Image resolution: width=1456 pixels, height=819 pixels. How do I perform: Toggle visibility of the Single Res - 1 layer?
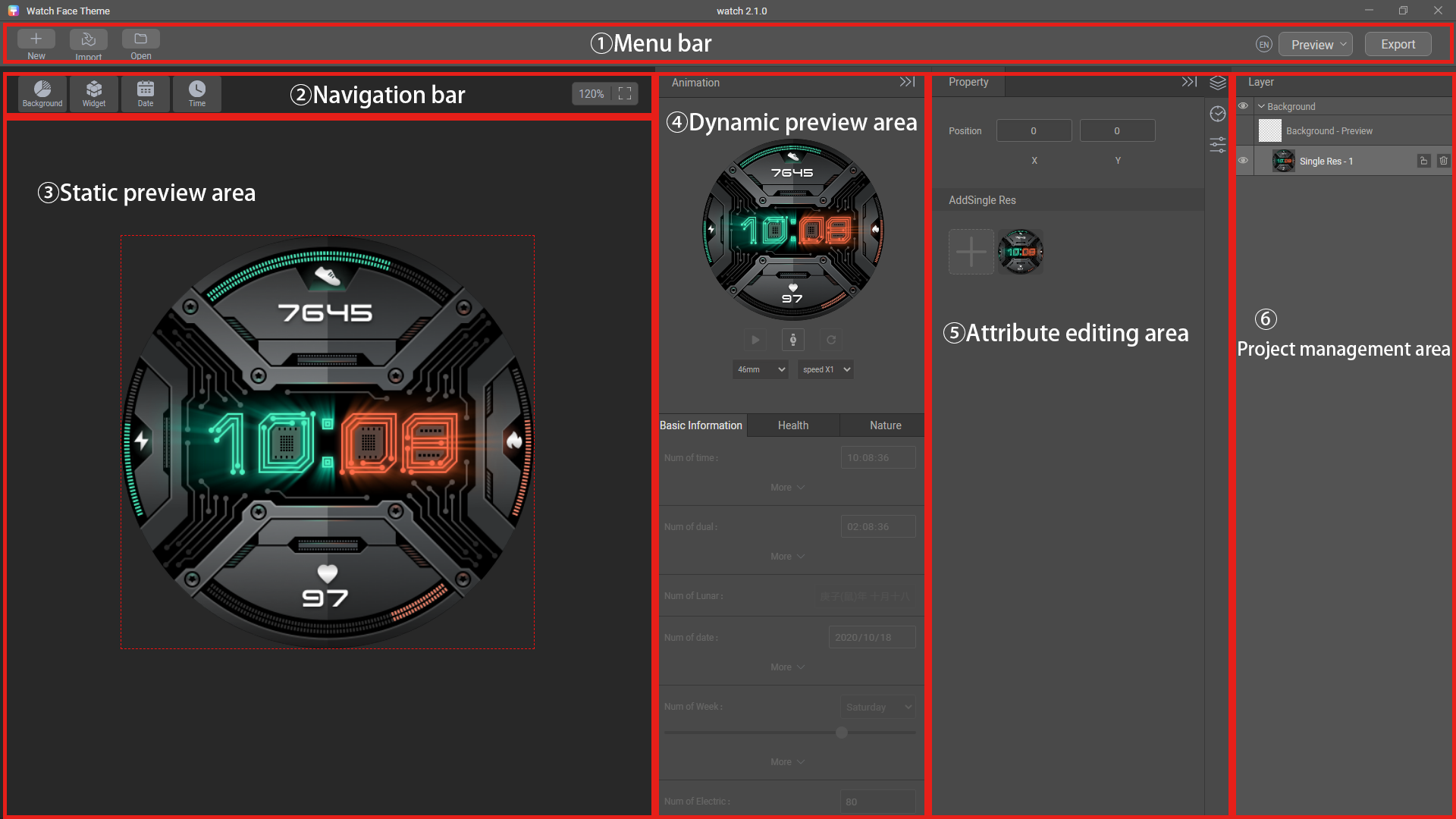point(1244,161)
